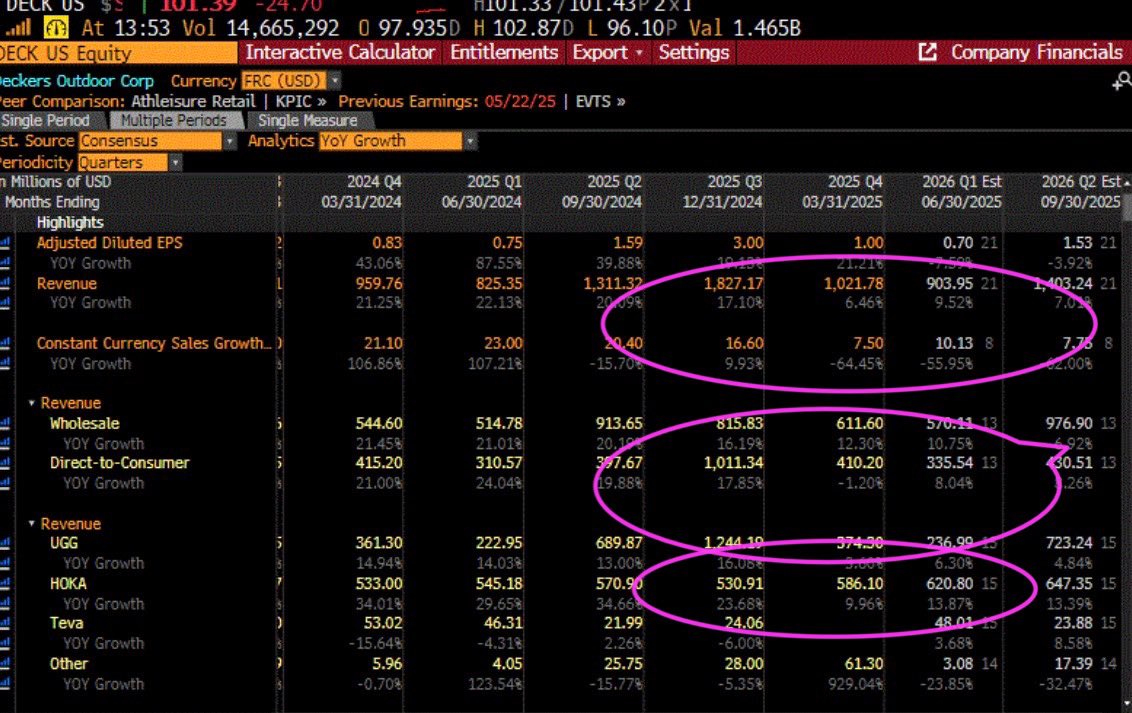Chart icon for YOY Growth under Teva
The width and height of the screenshot is (1132, 713).
(5, 644)
